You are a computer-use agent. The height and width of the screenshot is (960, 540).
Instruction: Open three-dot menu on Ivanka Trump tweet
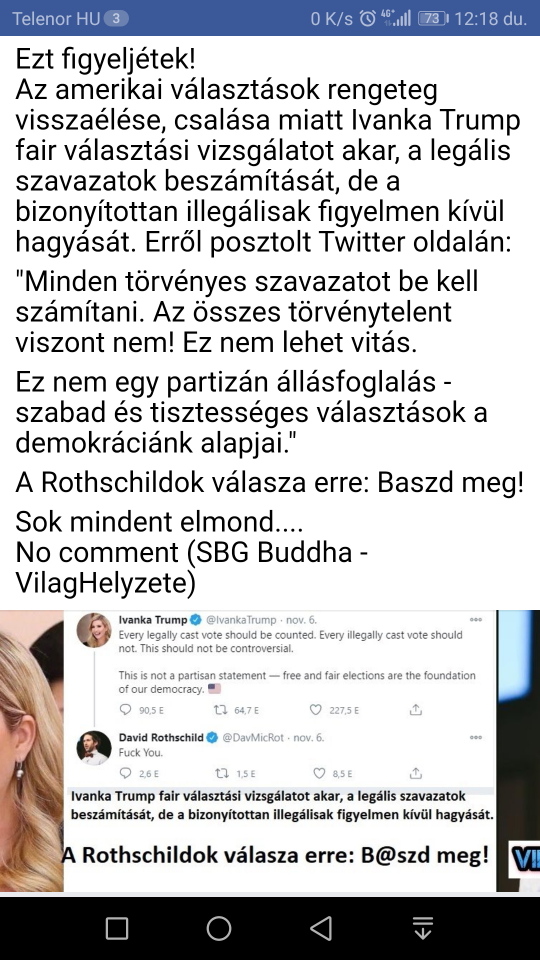[476, 620]
